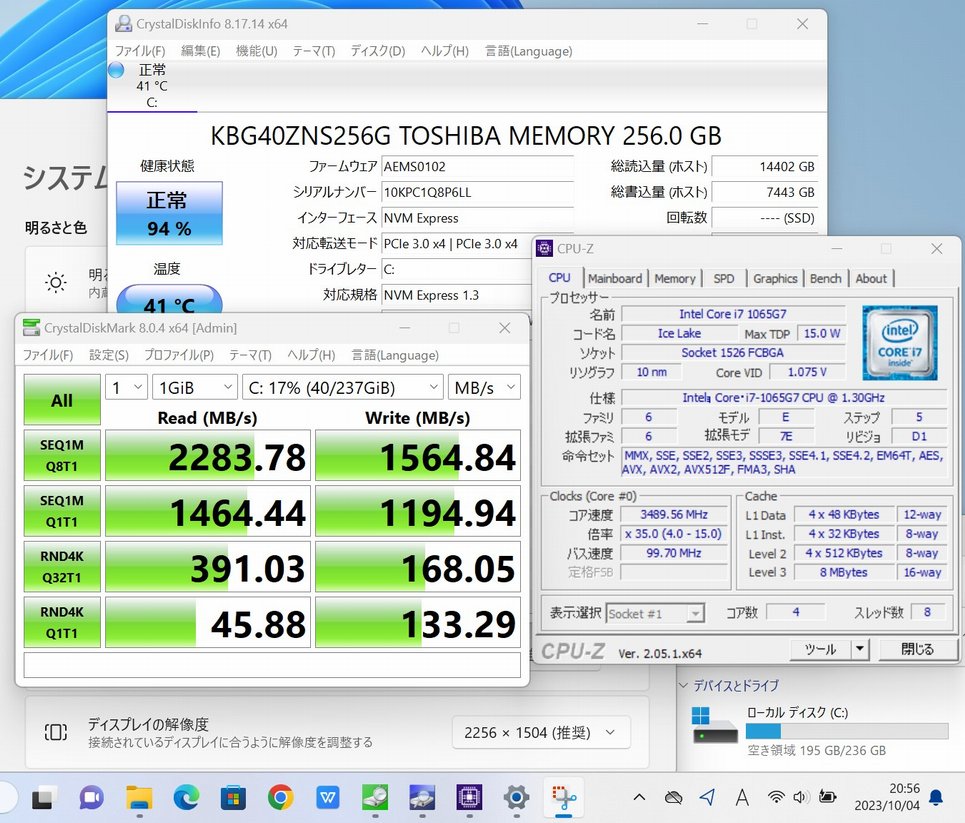Click the Task View taskbar icon
The image size is (965, 823).
tap(42, 798)
